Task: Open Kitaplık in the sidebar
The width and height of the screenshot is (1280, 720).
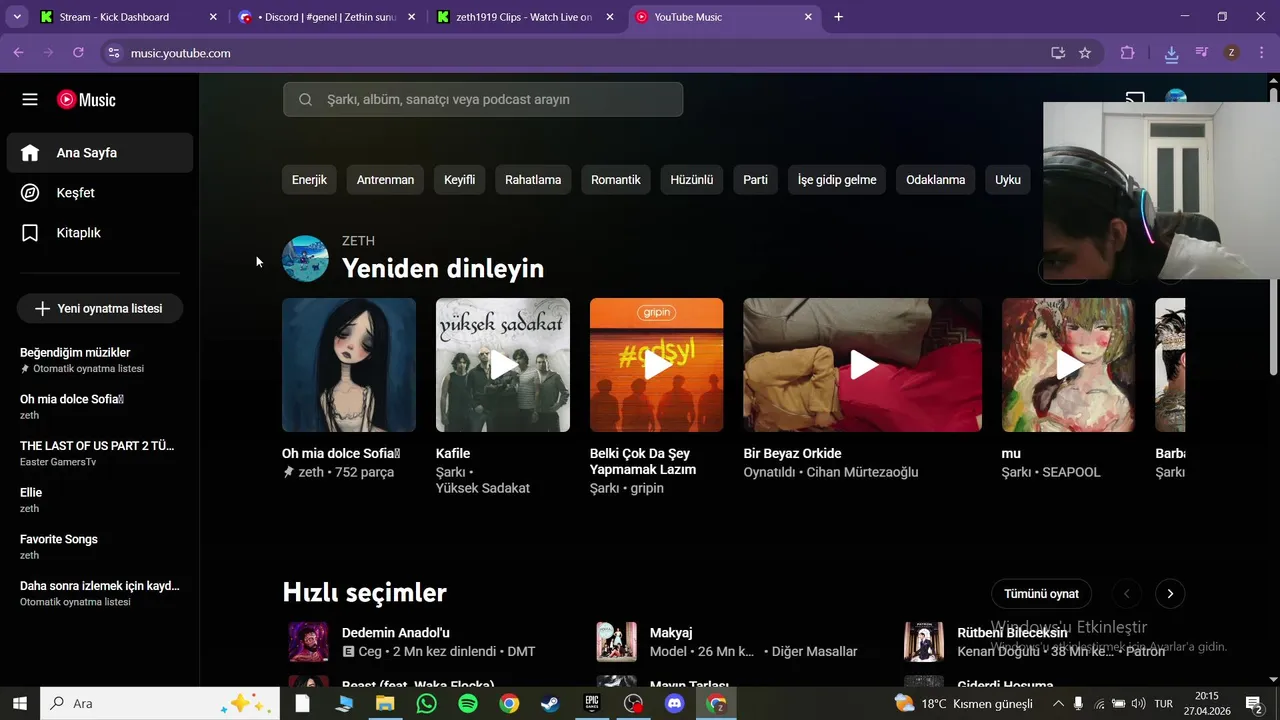Action: (x=100, y=233)
